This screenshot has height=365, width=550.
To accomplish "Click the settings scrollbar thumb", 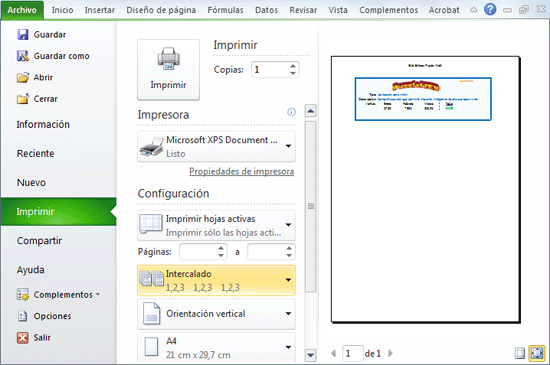I will coord(311,206).
